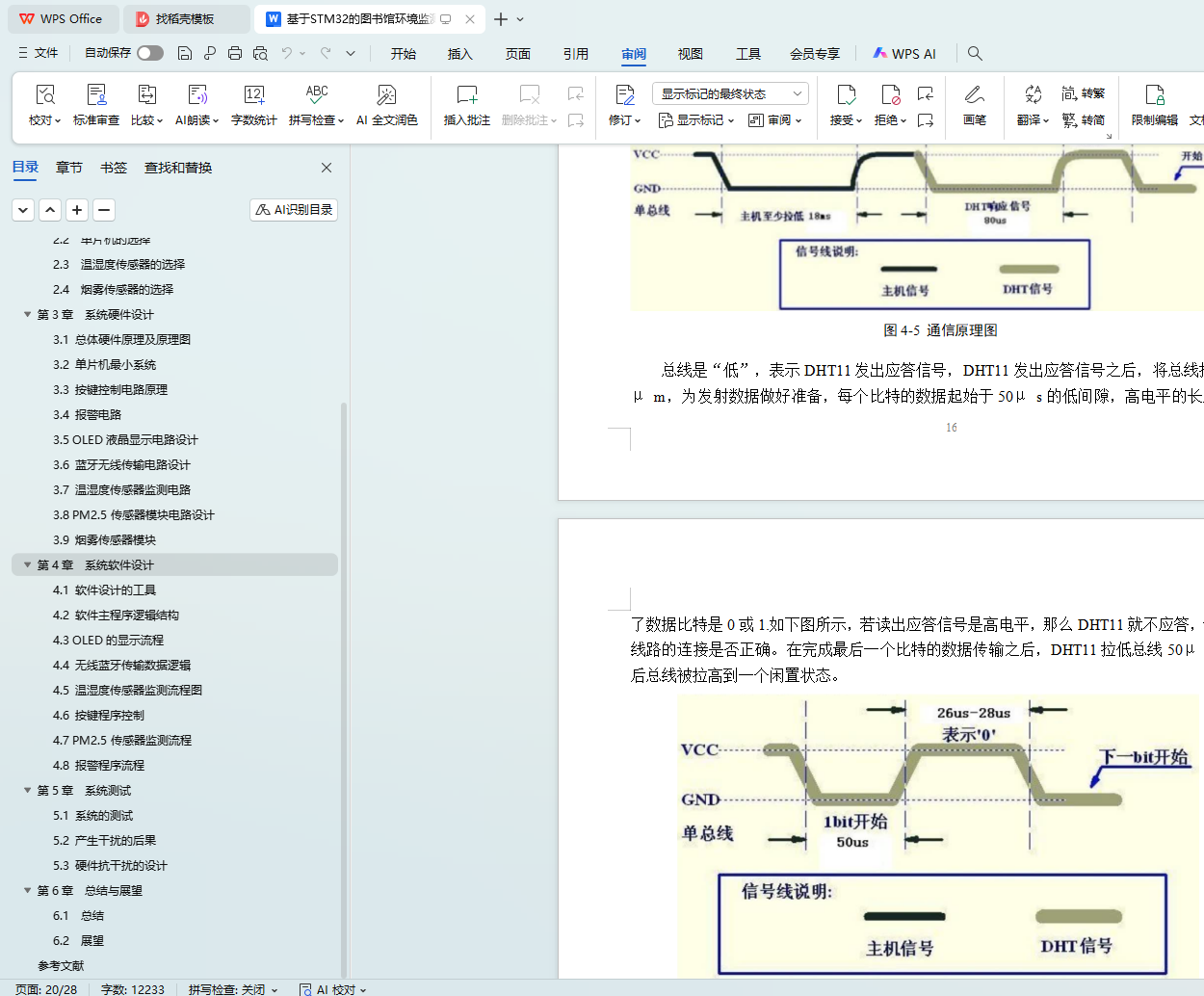Open the markup display state (显示标记的最终状态) dropdown

729,93
